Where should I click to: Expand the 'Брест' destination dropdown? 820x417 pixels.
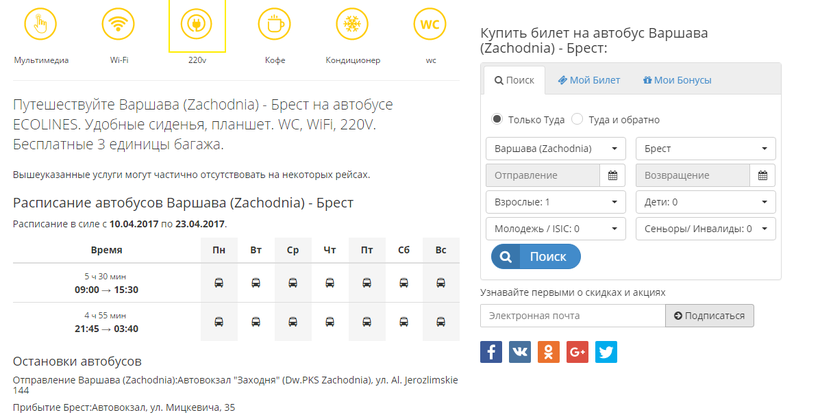[x=705, y=148]
